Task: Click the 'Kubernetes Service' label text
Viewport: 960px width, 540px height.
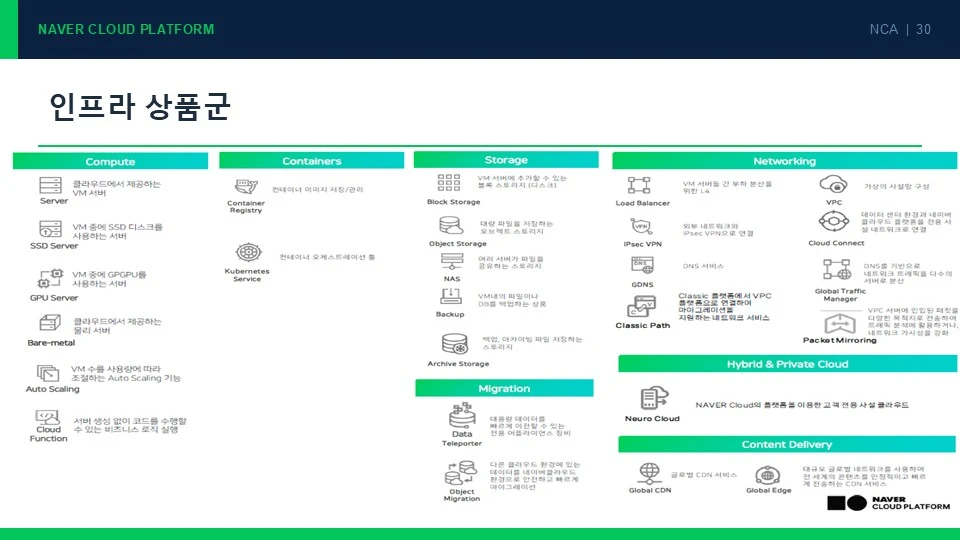Action: pyautogui.click(x=247, y=275)
